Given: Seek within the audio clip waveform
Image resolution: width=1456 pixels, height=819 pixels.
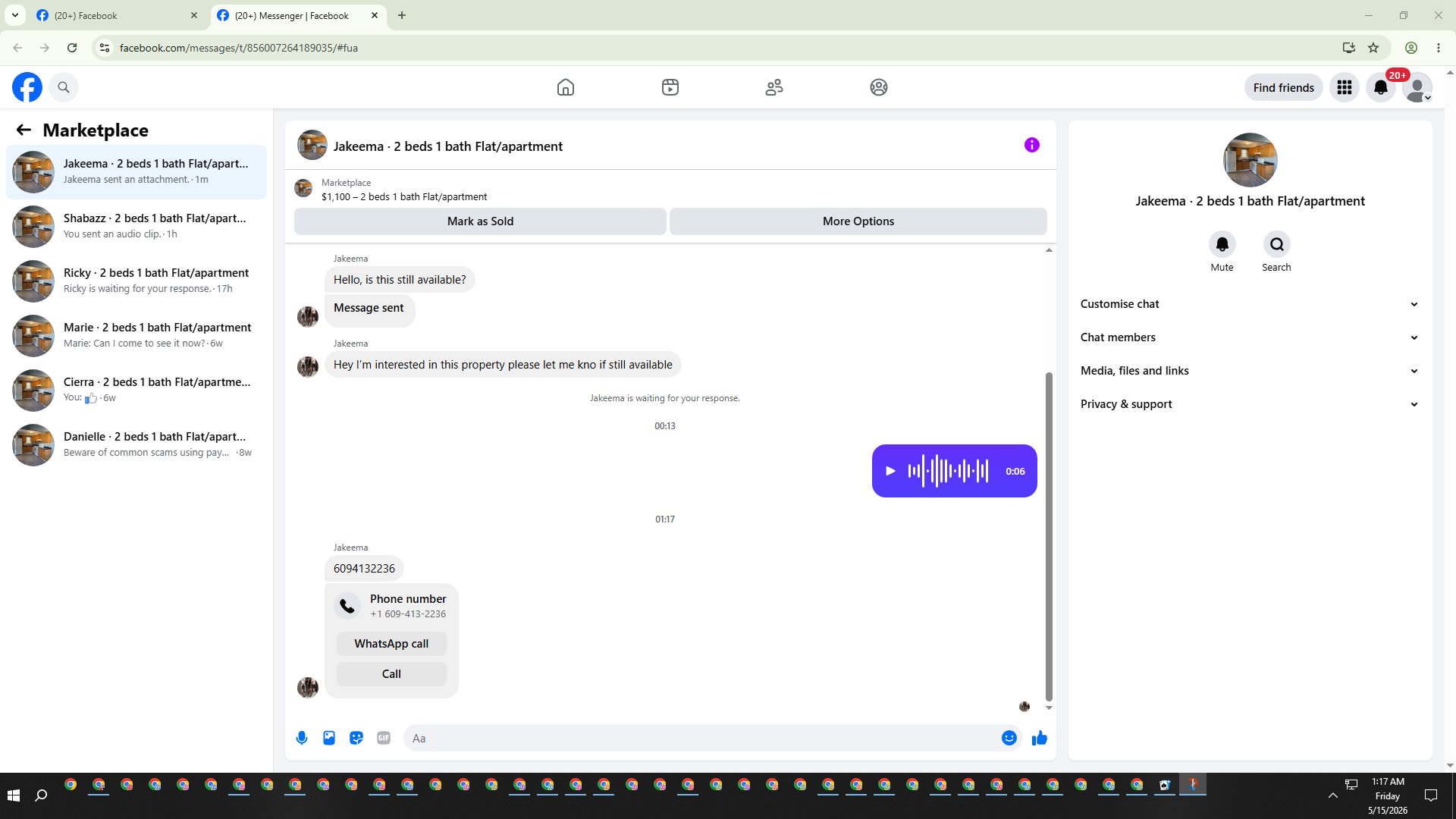Looking at the screenshot, I should point(949,471).
